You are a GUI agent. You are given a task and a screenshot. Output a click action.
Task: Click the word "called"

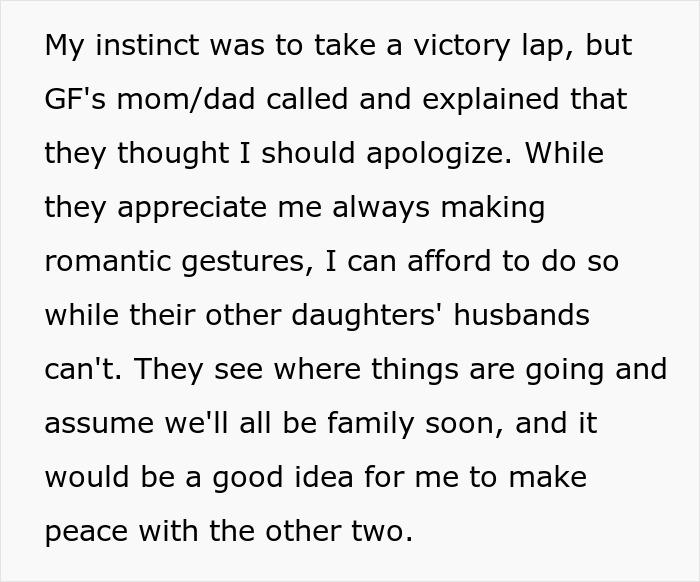click(276, 100)
